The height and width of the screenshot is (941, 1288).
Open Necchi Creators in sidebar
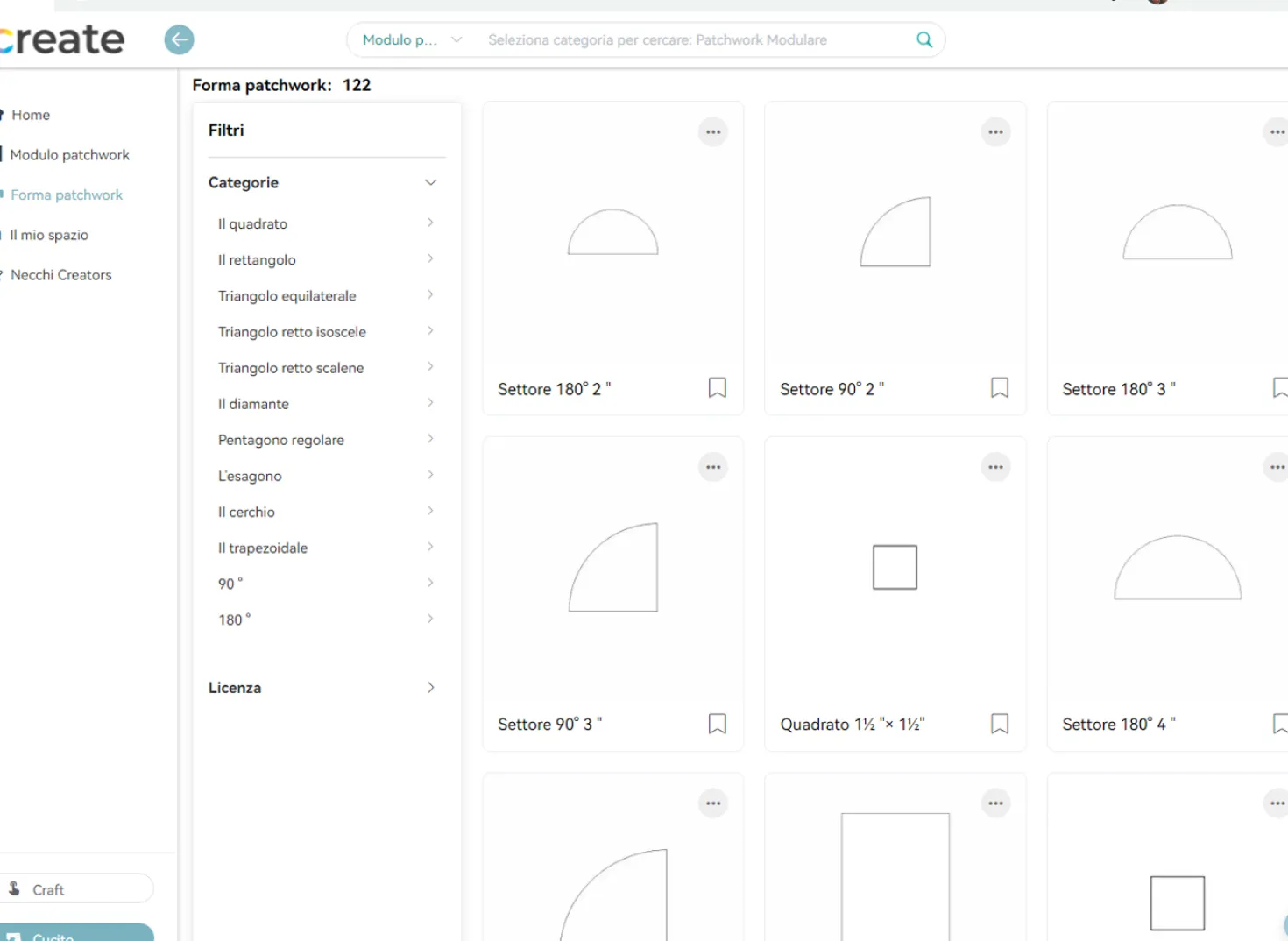click(x=60, y=275)
